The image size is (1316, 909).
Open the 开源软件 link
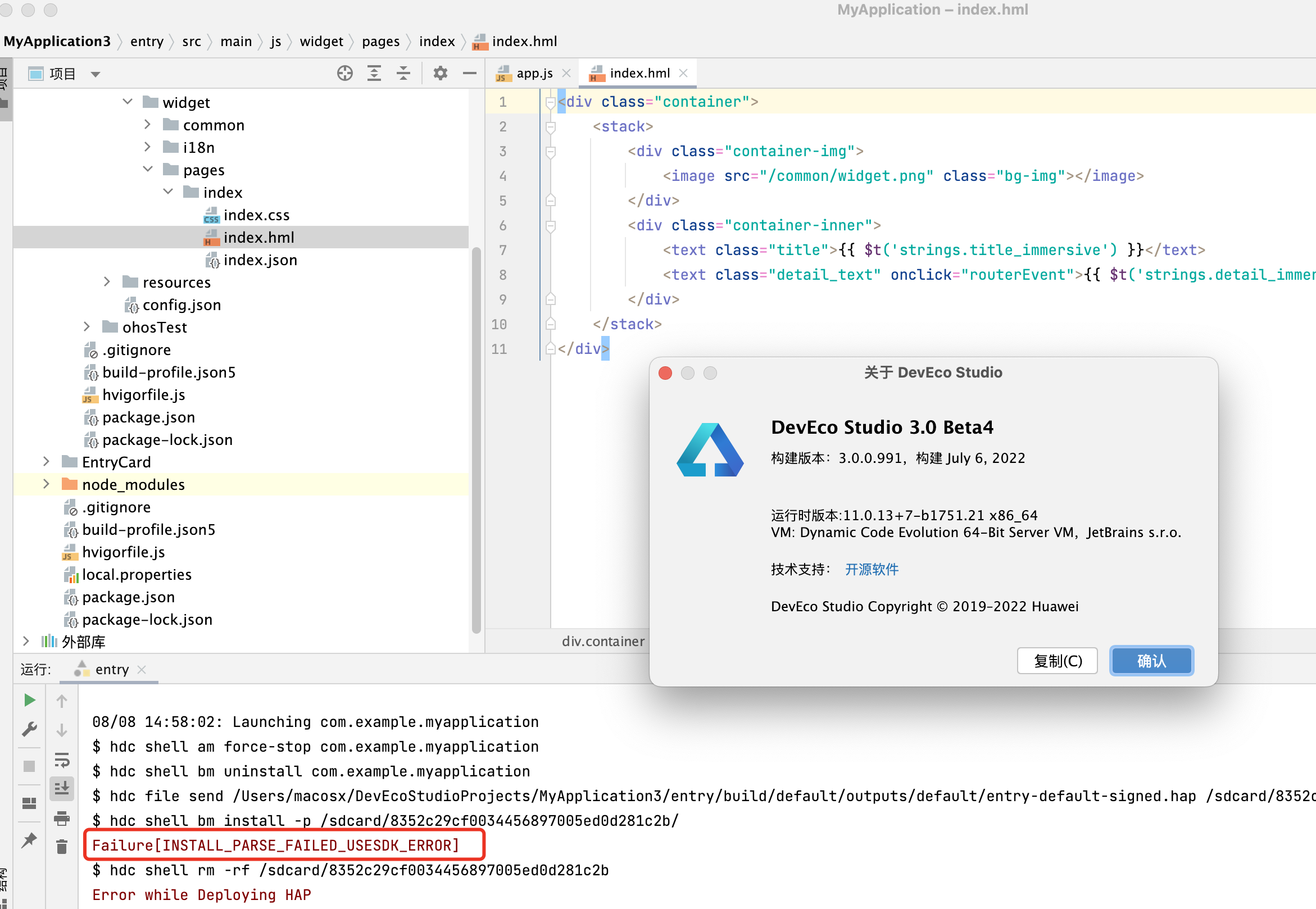point(871,569)
